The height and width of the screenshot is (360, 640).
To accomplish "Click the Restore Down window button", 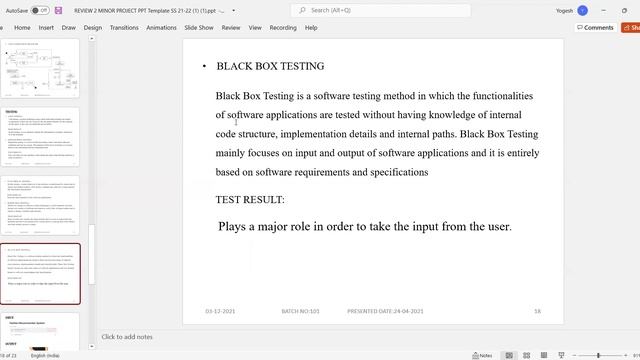I will coord(624,11).
